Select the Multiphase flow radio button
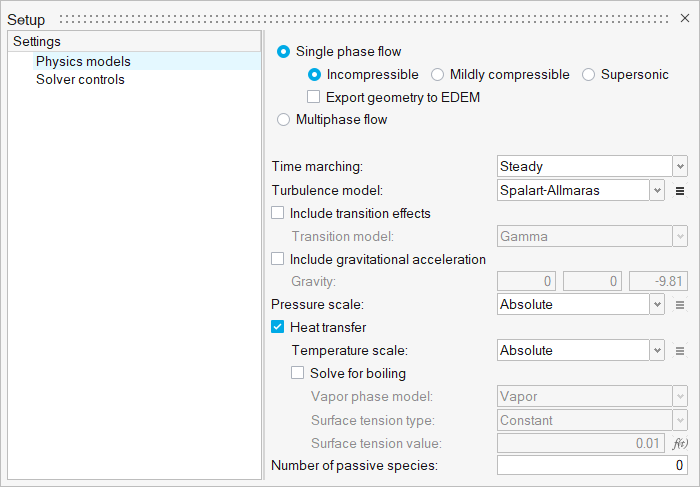This screenshot has width=700, height=487. (284, 120)
